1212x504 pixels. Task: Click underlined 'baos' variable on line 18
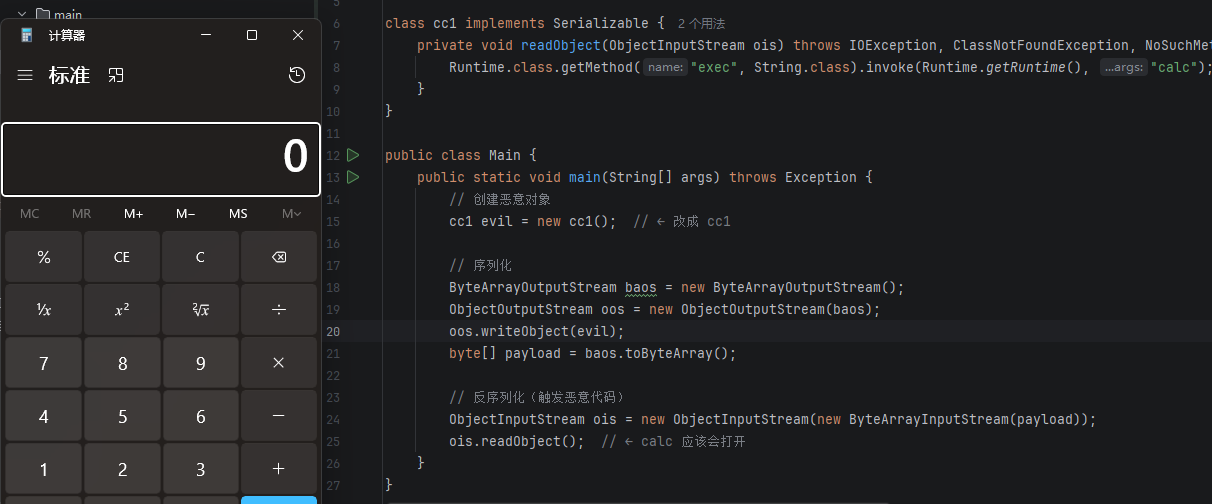point(641,287)
